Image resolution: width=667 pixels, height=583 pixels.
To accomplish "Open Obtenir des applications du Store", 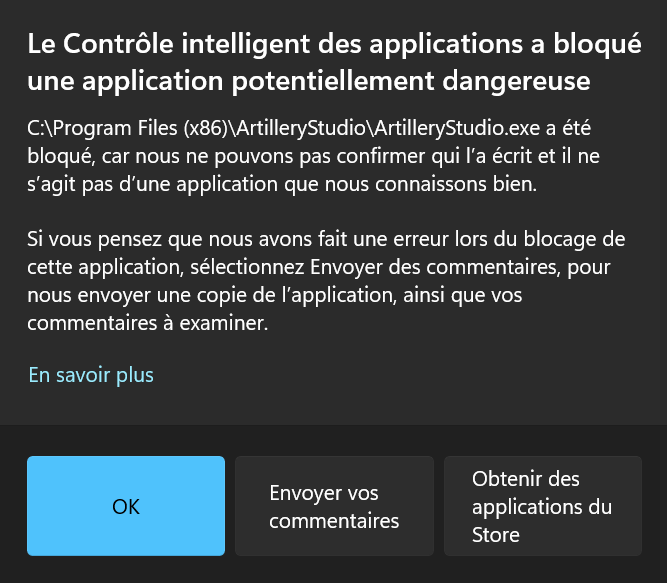I will (542, 506).
